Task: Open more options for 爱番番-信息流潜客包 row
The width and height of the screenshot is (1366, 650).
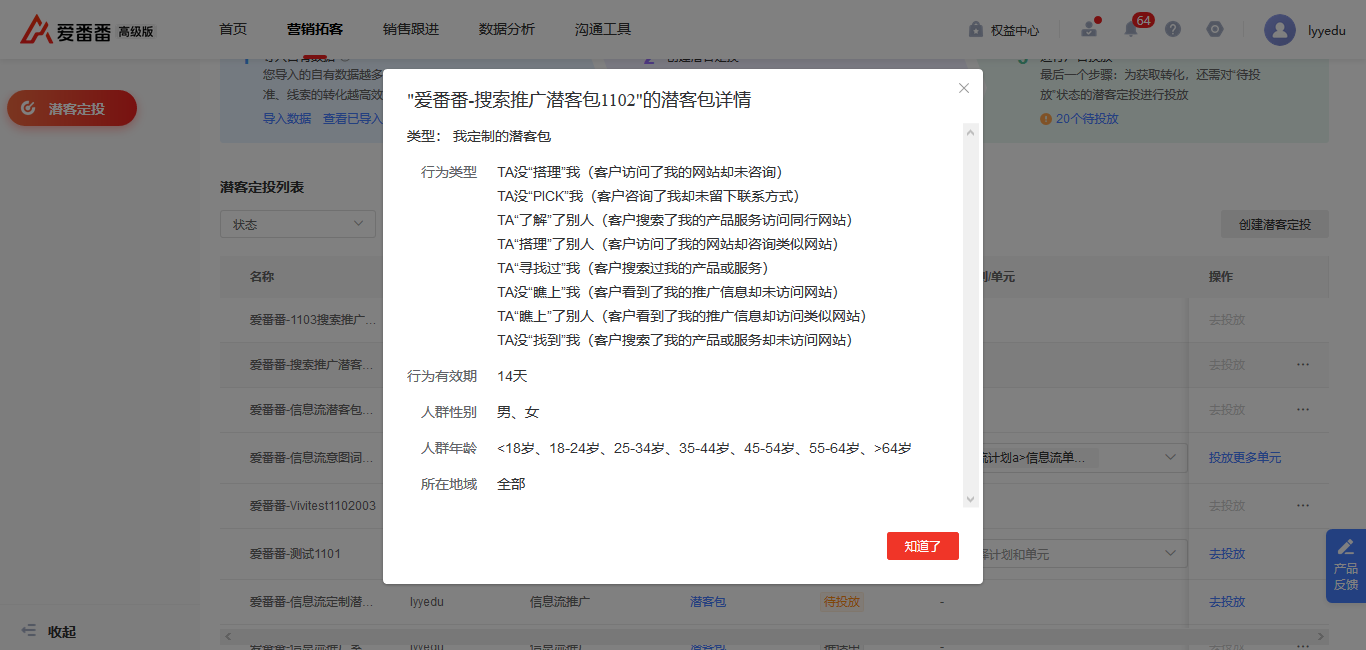Action: tap(1303, 410)
